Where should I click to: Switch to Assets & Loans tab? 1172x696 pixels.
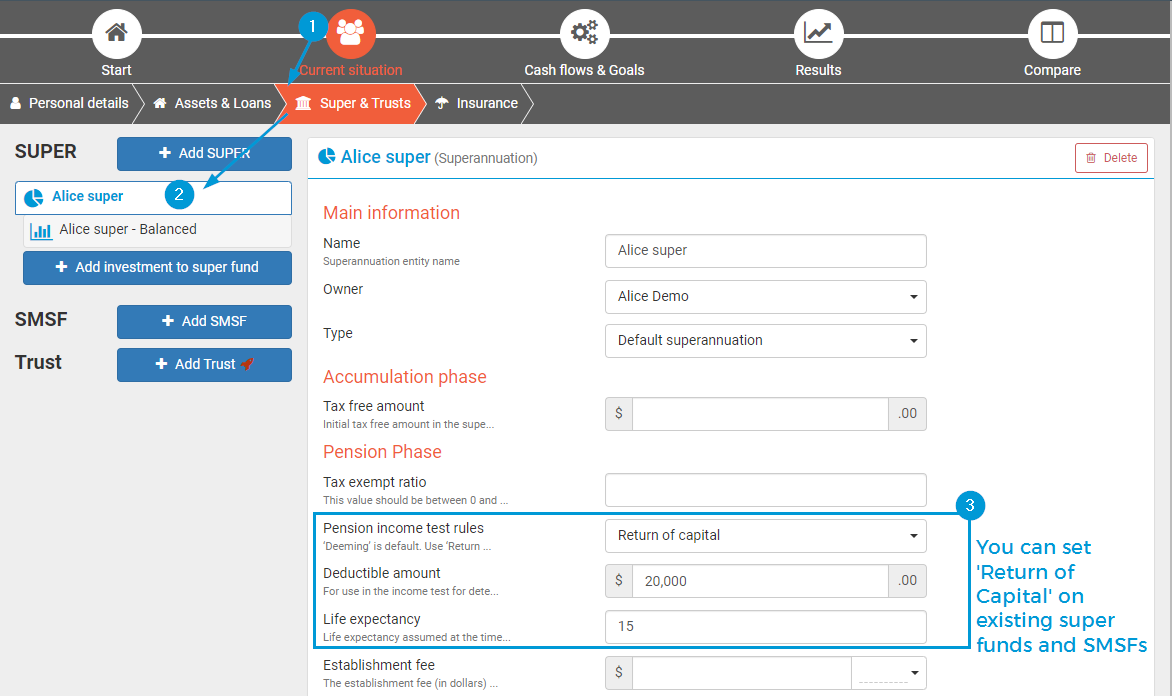tap(212, 103)
